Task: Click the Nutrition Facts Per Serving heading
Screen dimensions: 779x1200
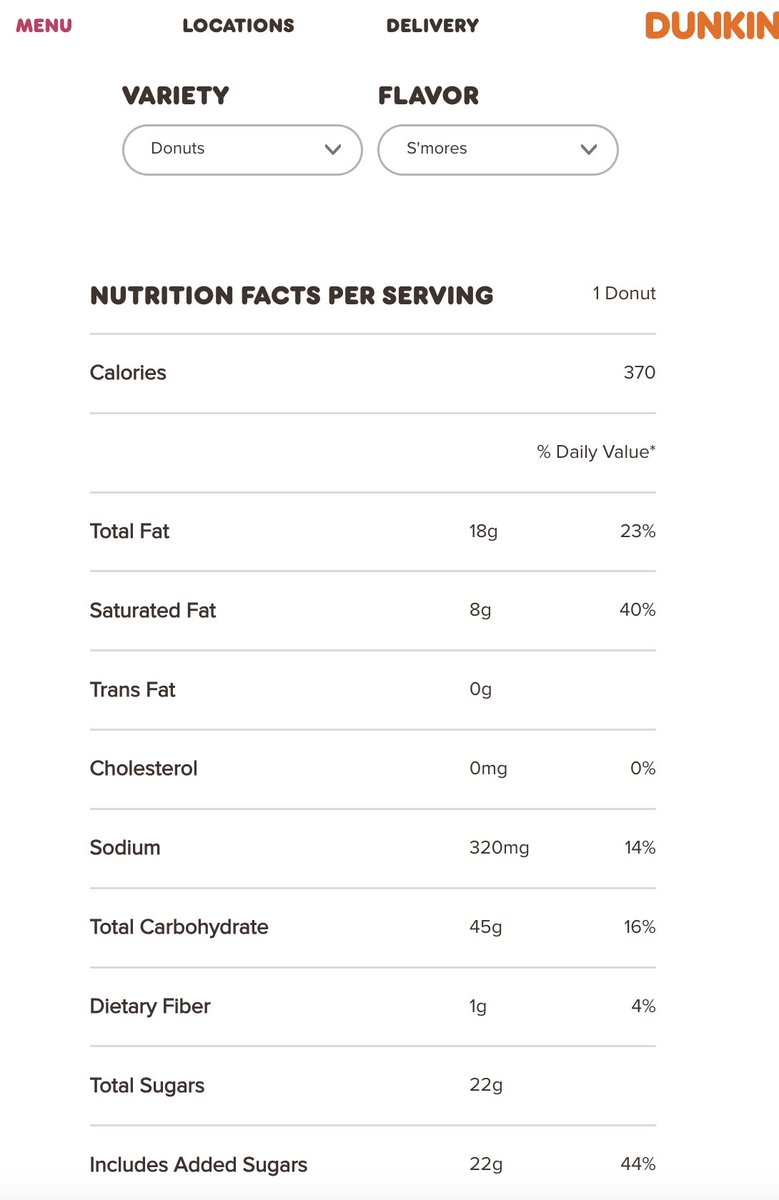Action: click(291, 296)
